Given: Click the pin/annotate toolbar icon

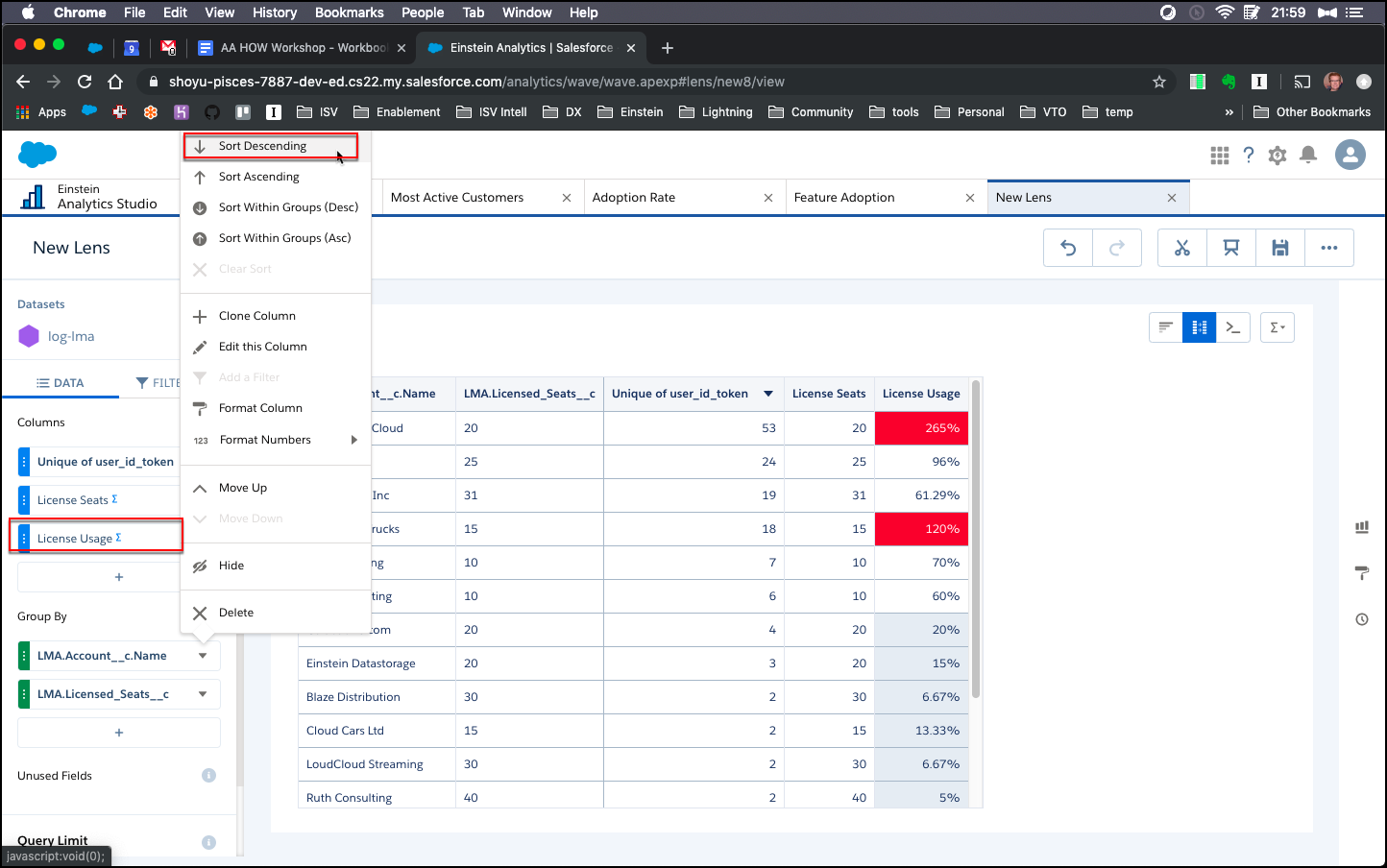Looking at the screenshot, I should 1231,248.
